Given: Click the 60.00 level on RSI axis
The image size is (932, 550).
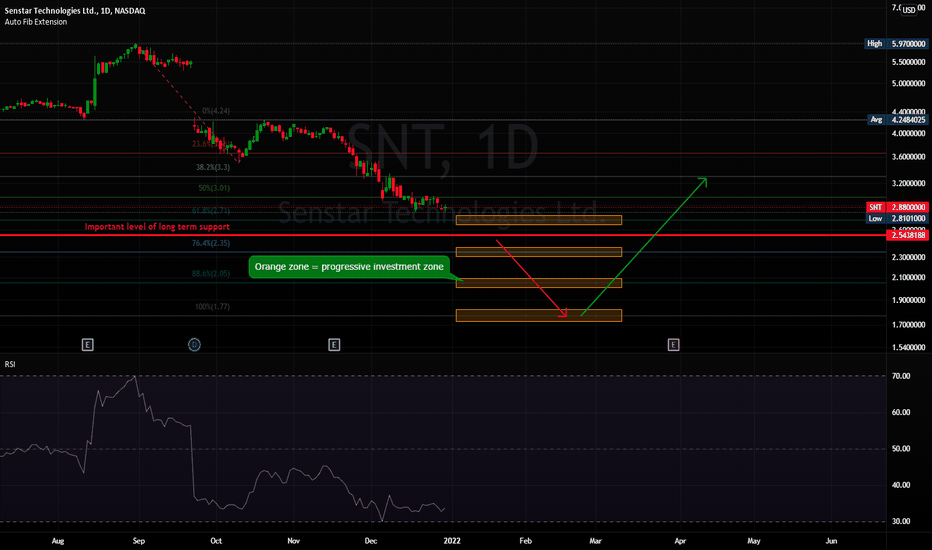Looking at the screenshot, I should (x=901, y=412).
